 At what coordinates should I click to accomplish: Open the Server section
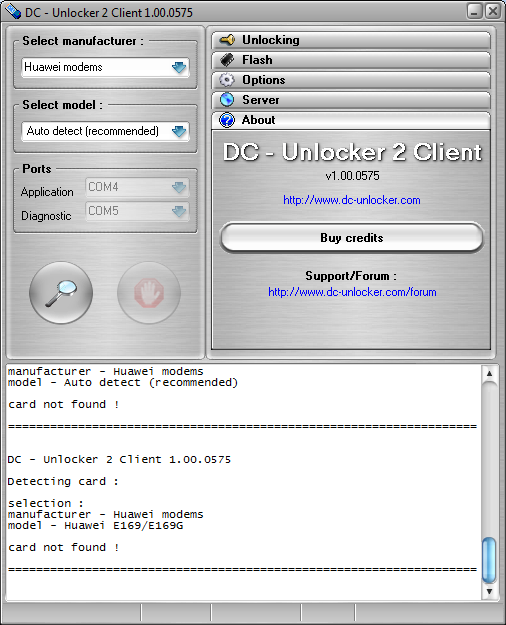click(351, 100)
